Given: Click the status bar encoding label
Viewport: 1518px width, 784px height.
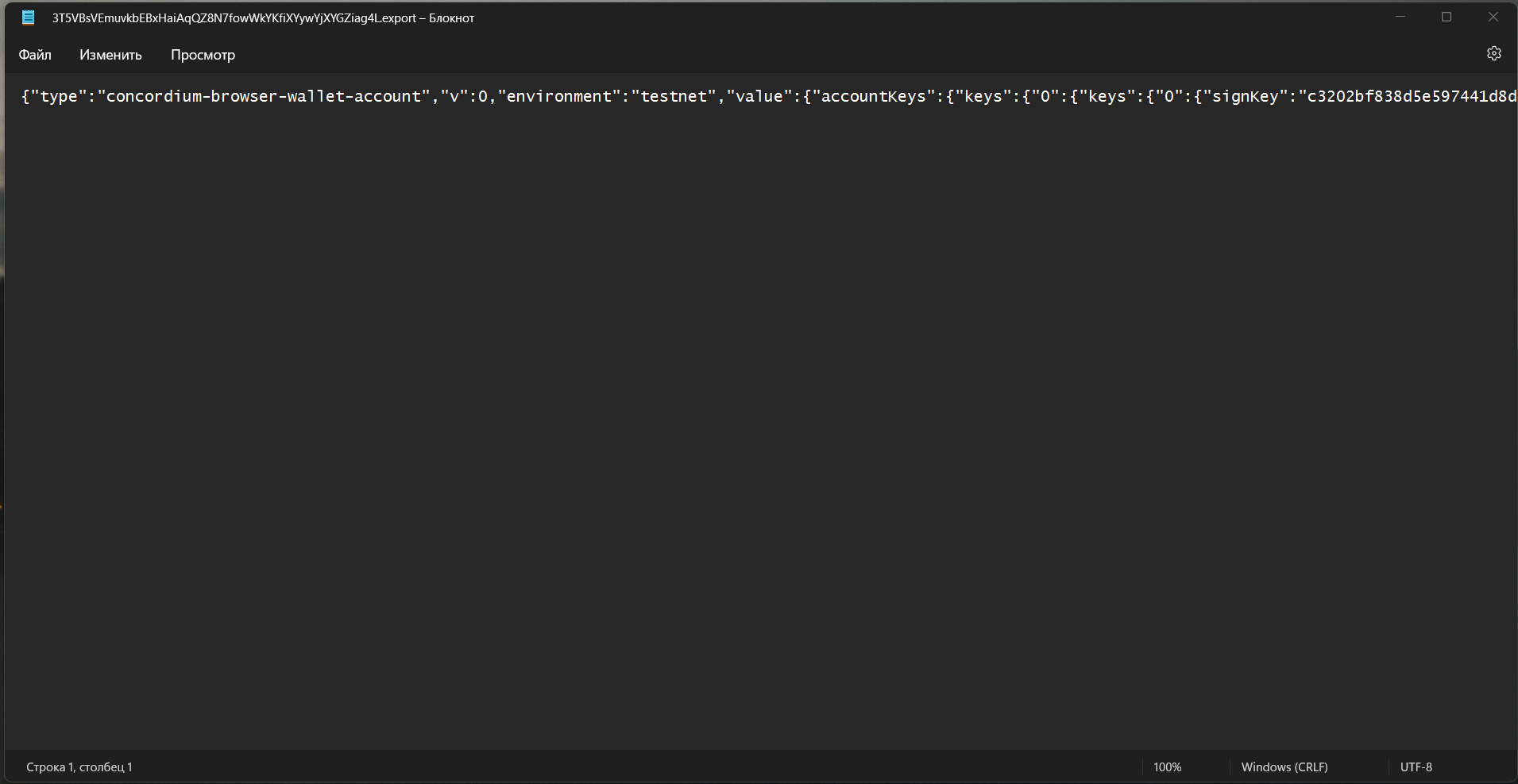Looking at the screenshot, I should tap(1416, 767).
